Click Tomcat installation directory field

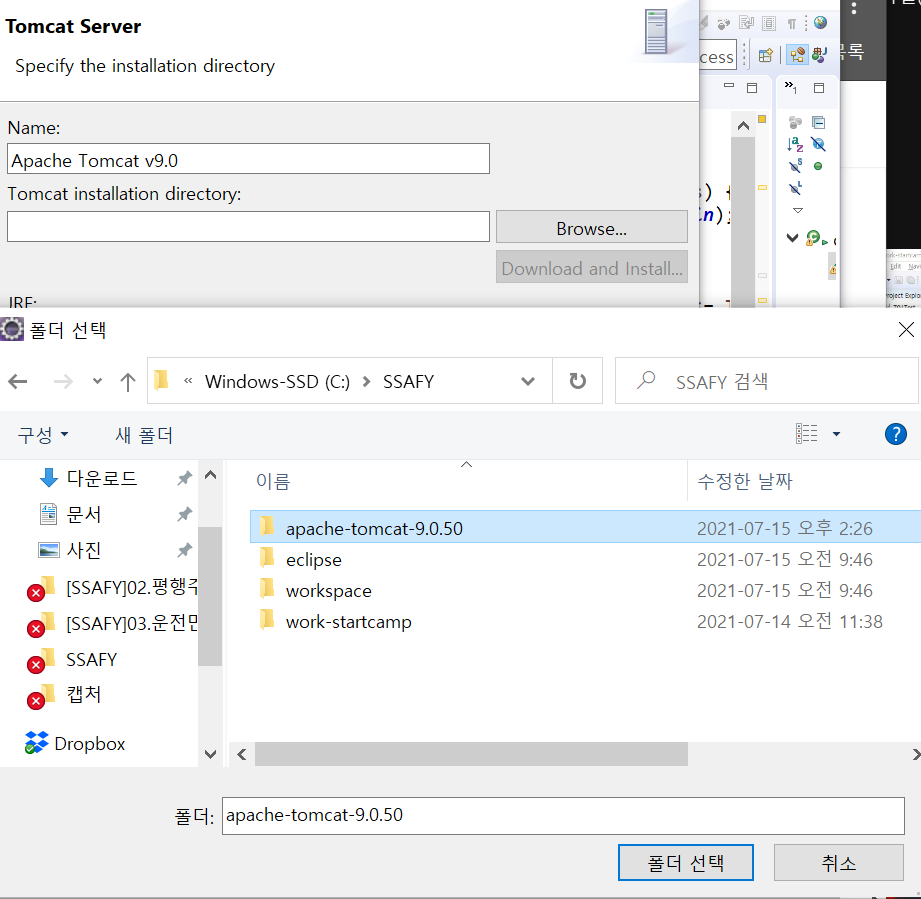[x=248, y=227]
